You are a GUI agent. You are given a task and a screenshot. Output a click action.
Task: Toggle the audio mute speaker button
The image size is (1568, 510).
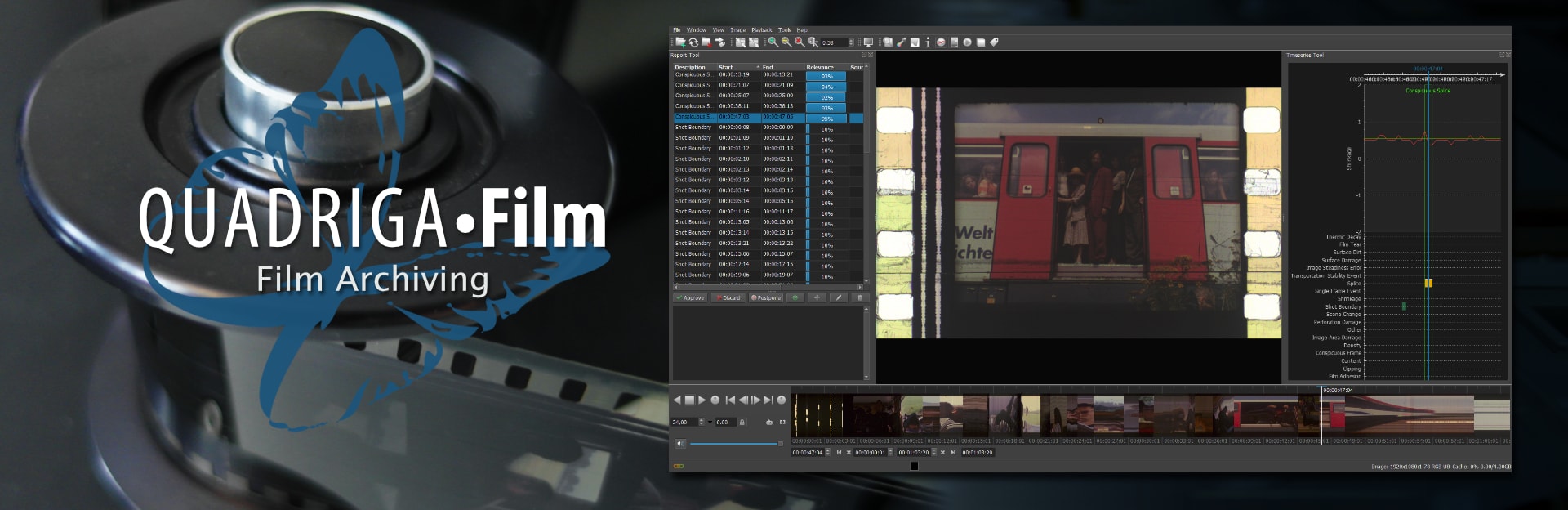679,444
